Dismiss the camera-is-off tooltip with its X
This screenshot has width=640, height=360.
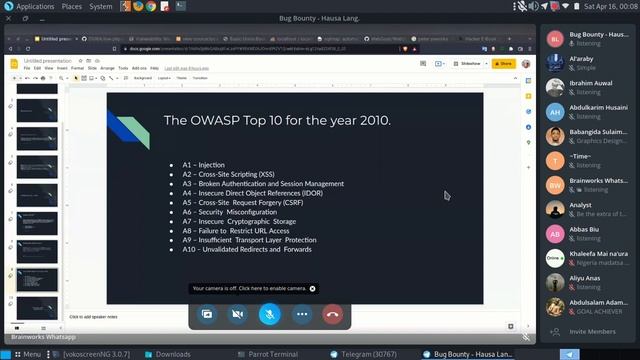[312, 289]
